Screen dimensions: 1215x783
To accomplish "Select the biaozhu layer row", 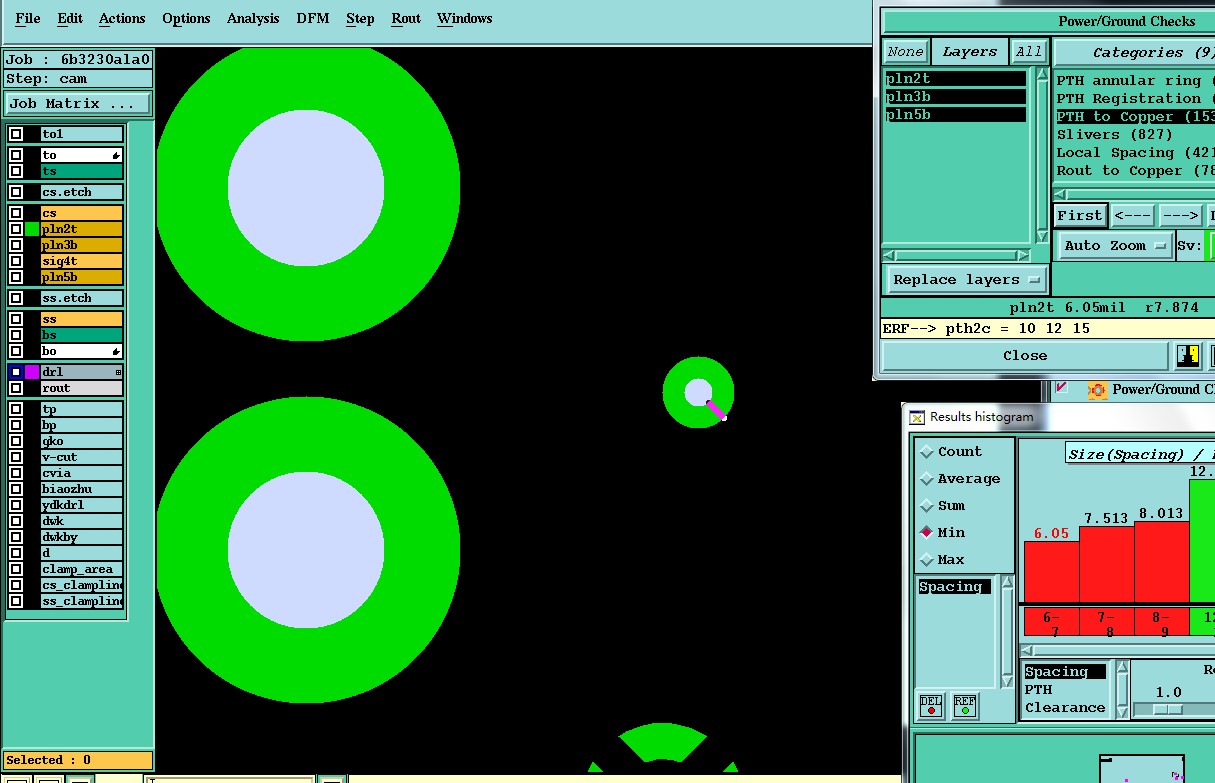I will 82,489.
